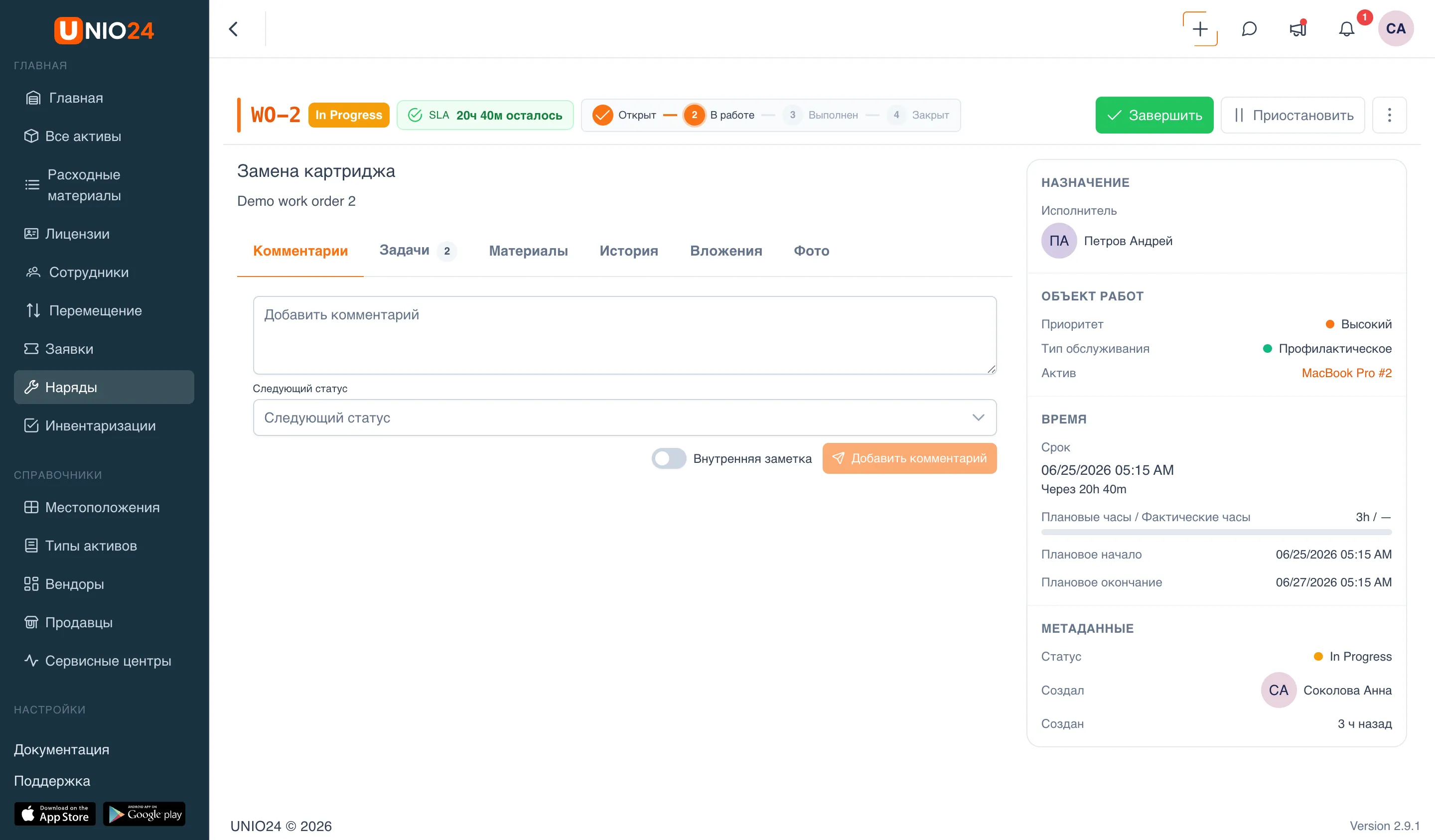Click the ПА executor avatar

[1059, 241]
